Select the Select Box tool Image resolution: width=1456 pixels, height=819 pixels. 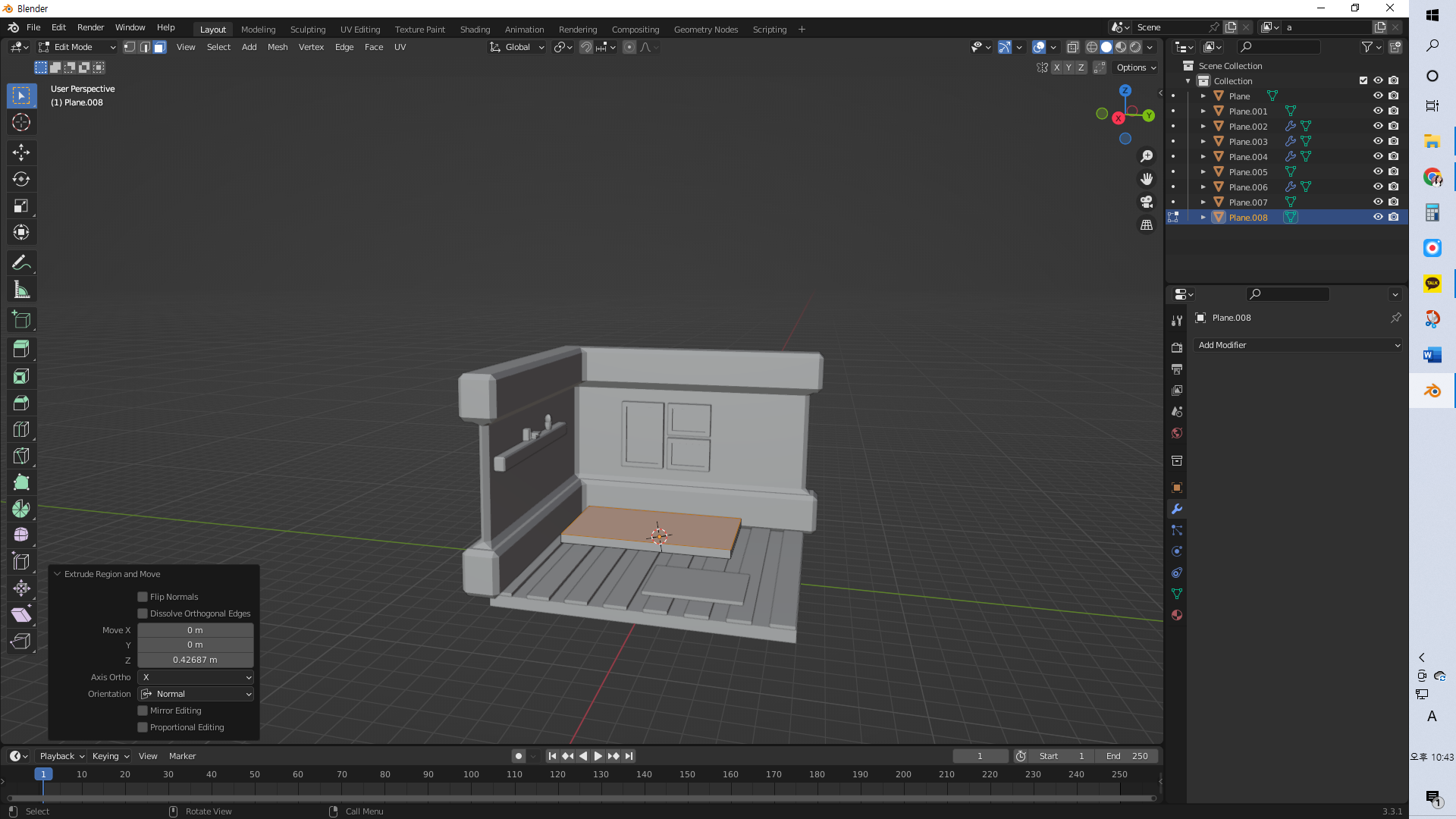point(21,96)
